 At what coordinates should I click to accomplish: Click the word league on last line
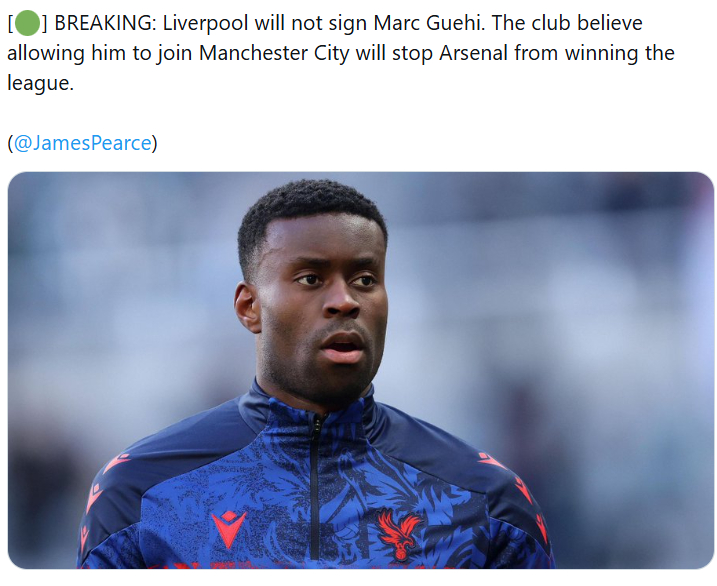point(40,83)
